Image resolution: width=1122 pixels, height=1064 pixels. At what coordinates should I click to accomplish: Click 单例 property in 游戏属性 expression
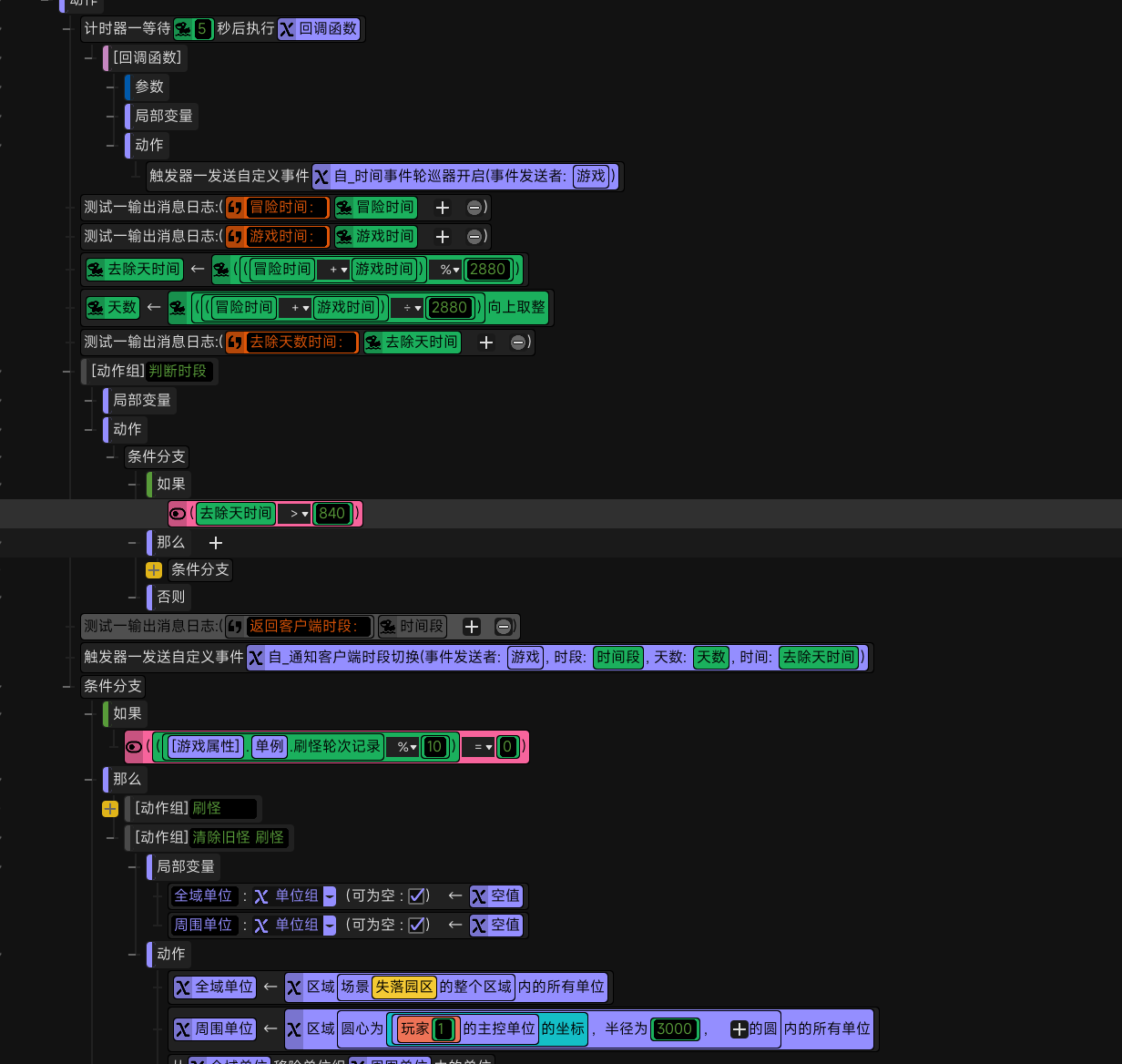click(270, 747)
